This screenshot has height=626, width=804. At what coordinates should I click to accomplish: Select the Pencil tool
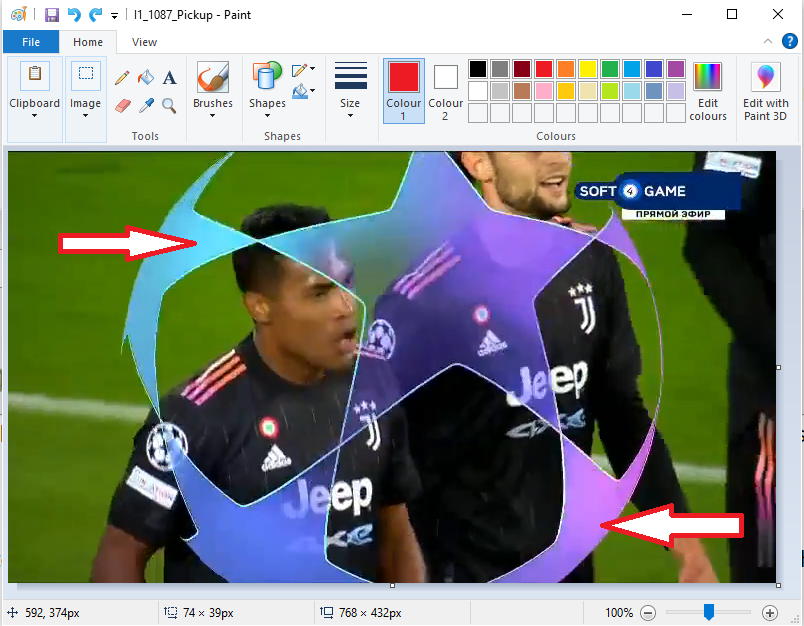click(x=122, y=77)
